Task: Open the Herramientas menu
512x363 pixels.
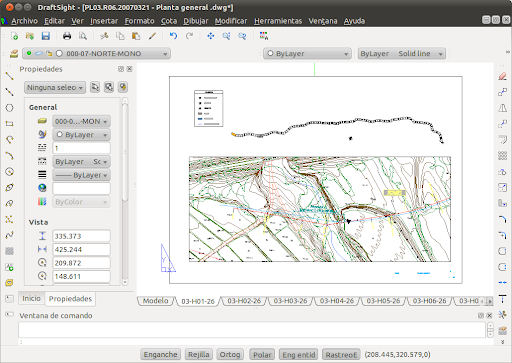Action: [x=278, y=21]
